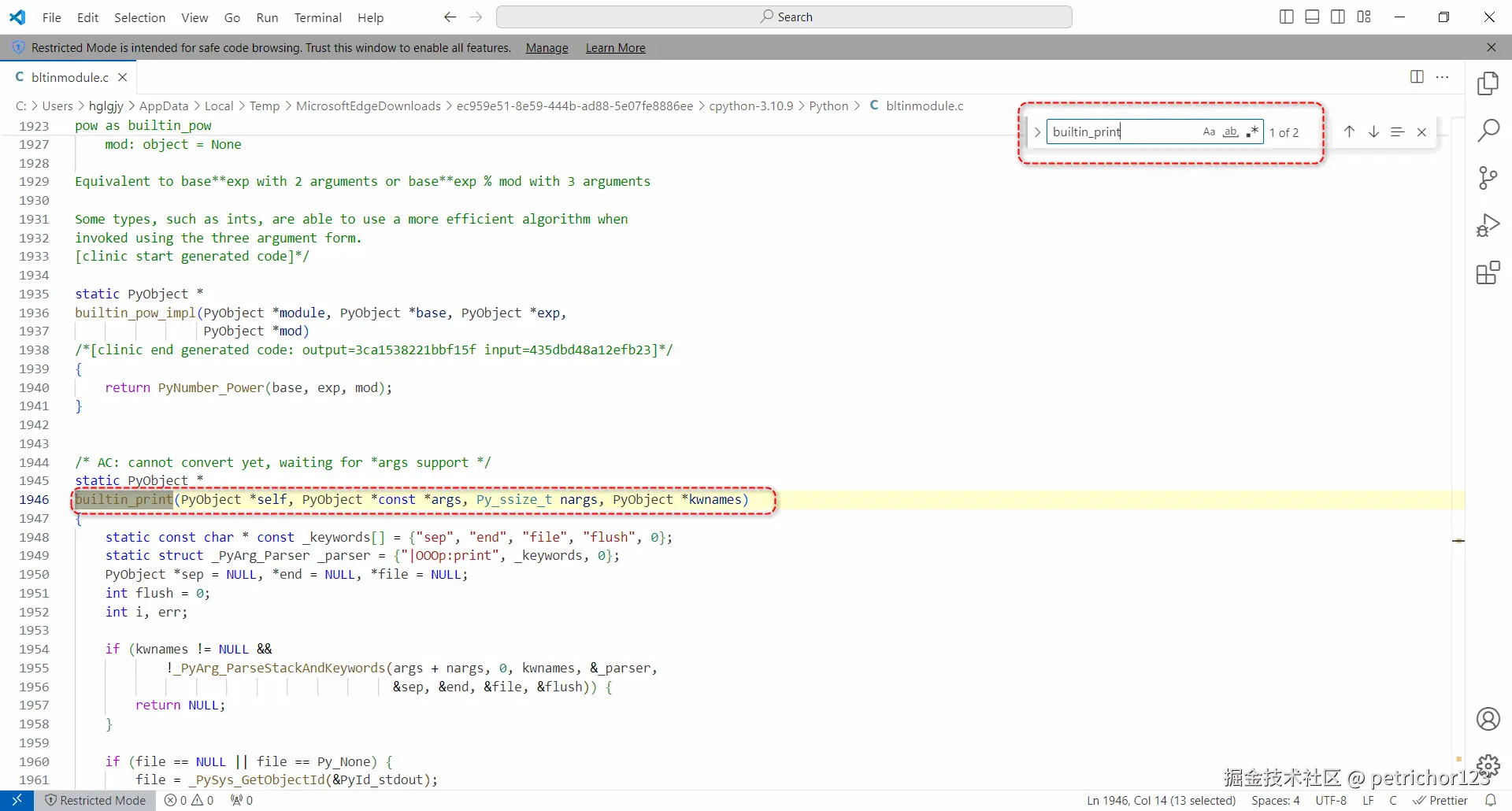Image resolution: width=1512 pixels, height=811 pixels.
Task: Open the Edit menu
Action: pyautogui.click(x=87, y=17)
